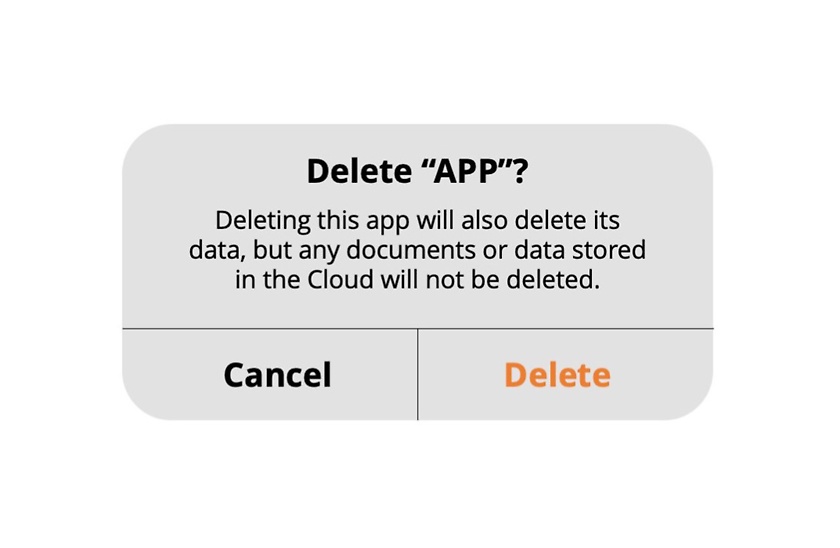Dismiss the delete dialog with Cancel
The width and height of the screenshot is (840, 548).
pos(270,374)
